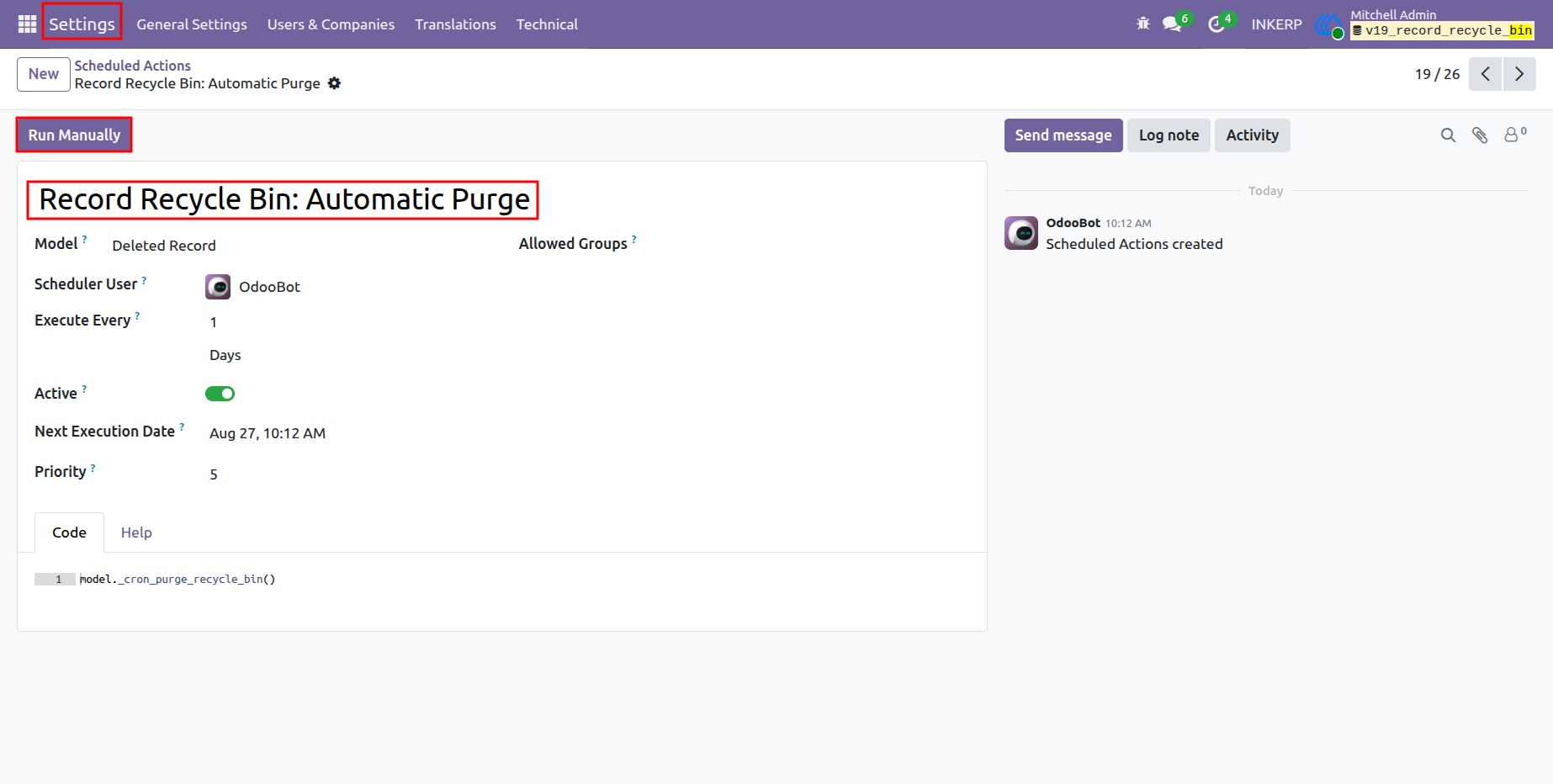Open General Settings menu
Viewport: 1553px width, 784px height.
click(192, 24)
